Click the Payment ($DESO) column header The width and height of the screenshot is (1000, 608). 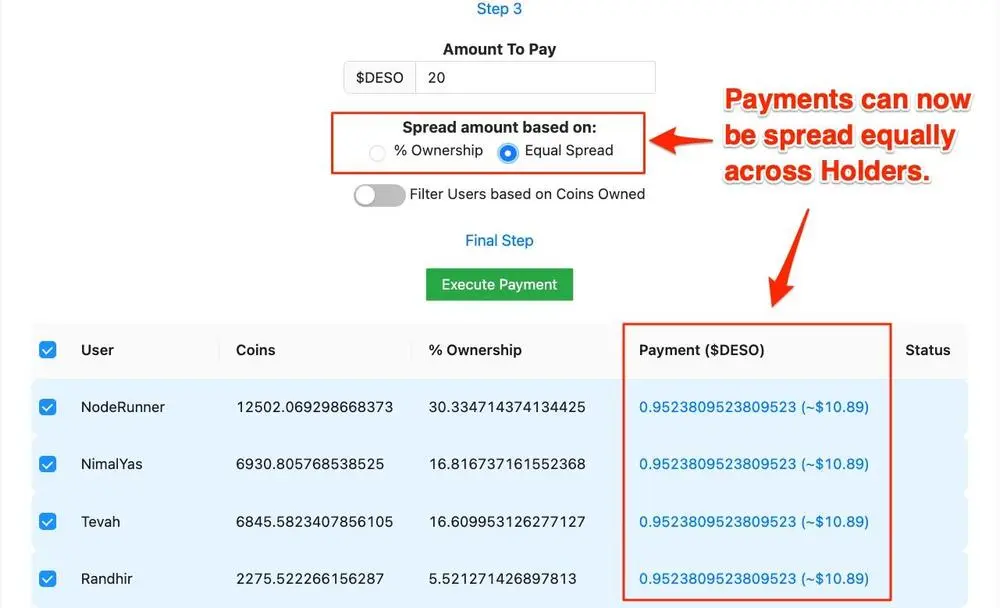[x=701, y=350]
